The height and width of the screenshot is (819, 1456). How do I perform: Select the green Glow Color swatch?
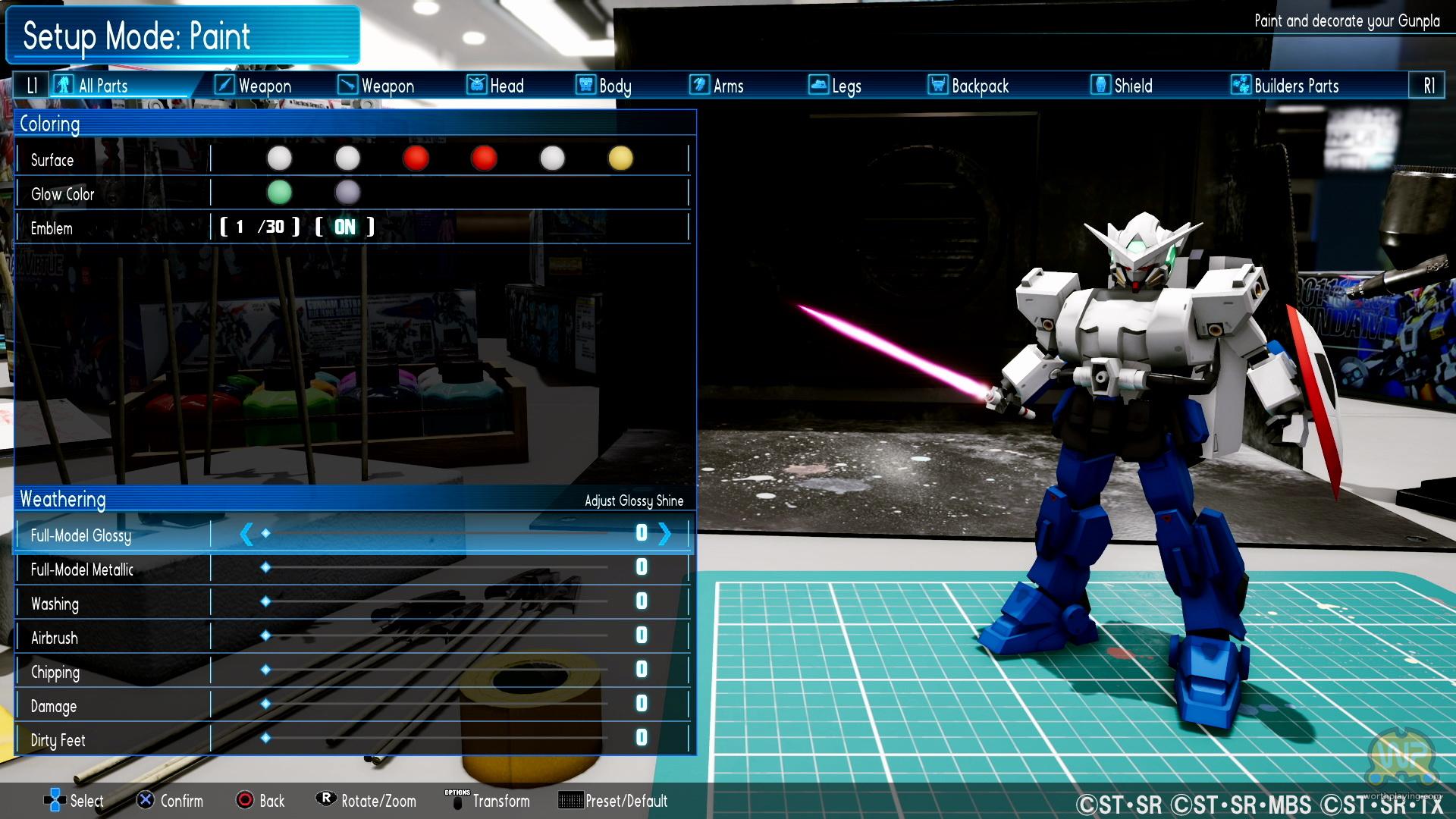[279, 193]
